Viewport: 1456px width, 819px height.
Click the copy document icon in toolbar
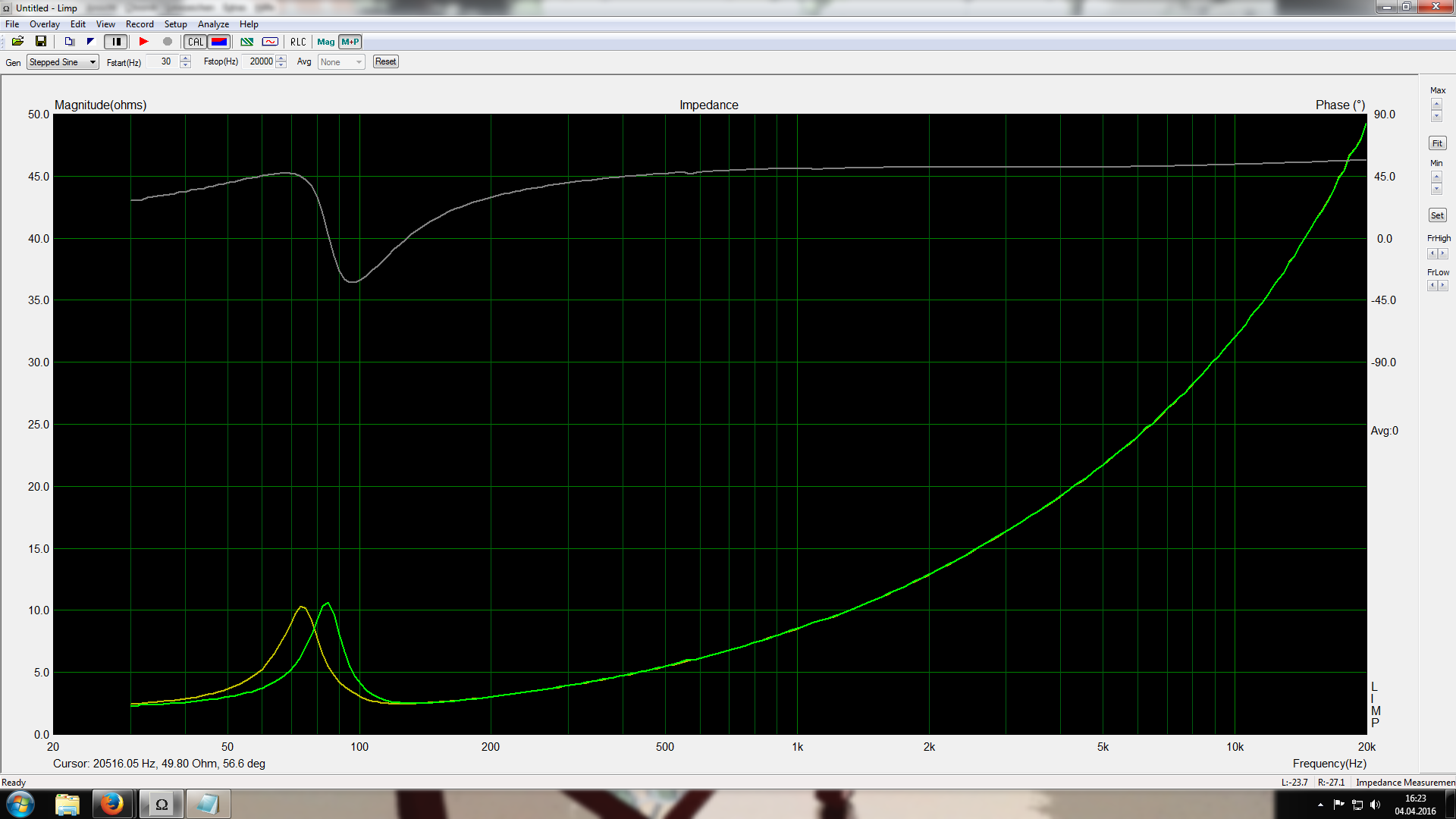(69, 42)
